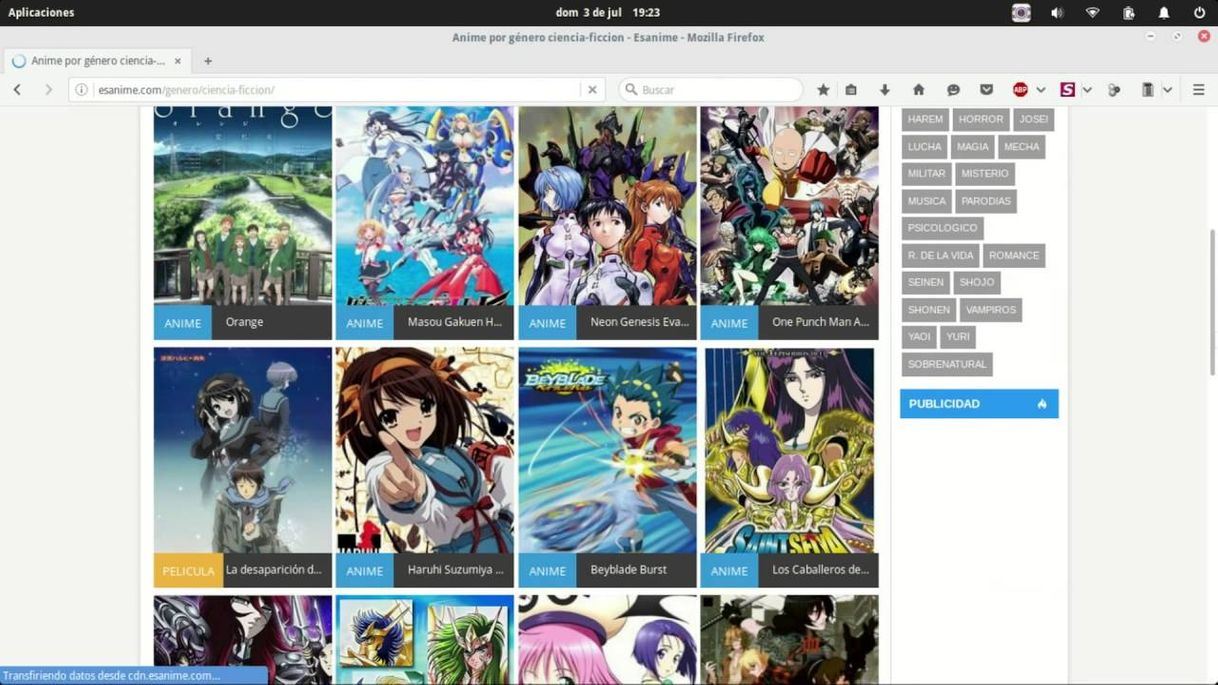
Task: Bookmark this page using the star icon
Action: point(822,89)
